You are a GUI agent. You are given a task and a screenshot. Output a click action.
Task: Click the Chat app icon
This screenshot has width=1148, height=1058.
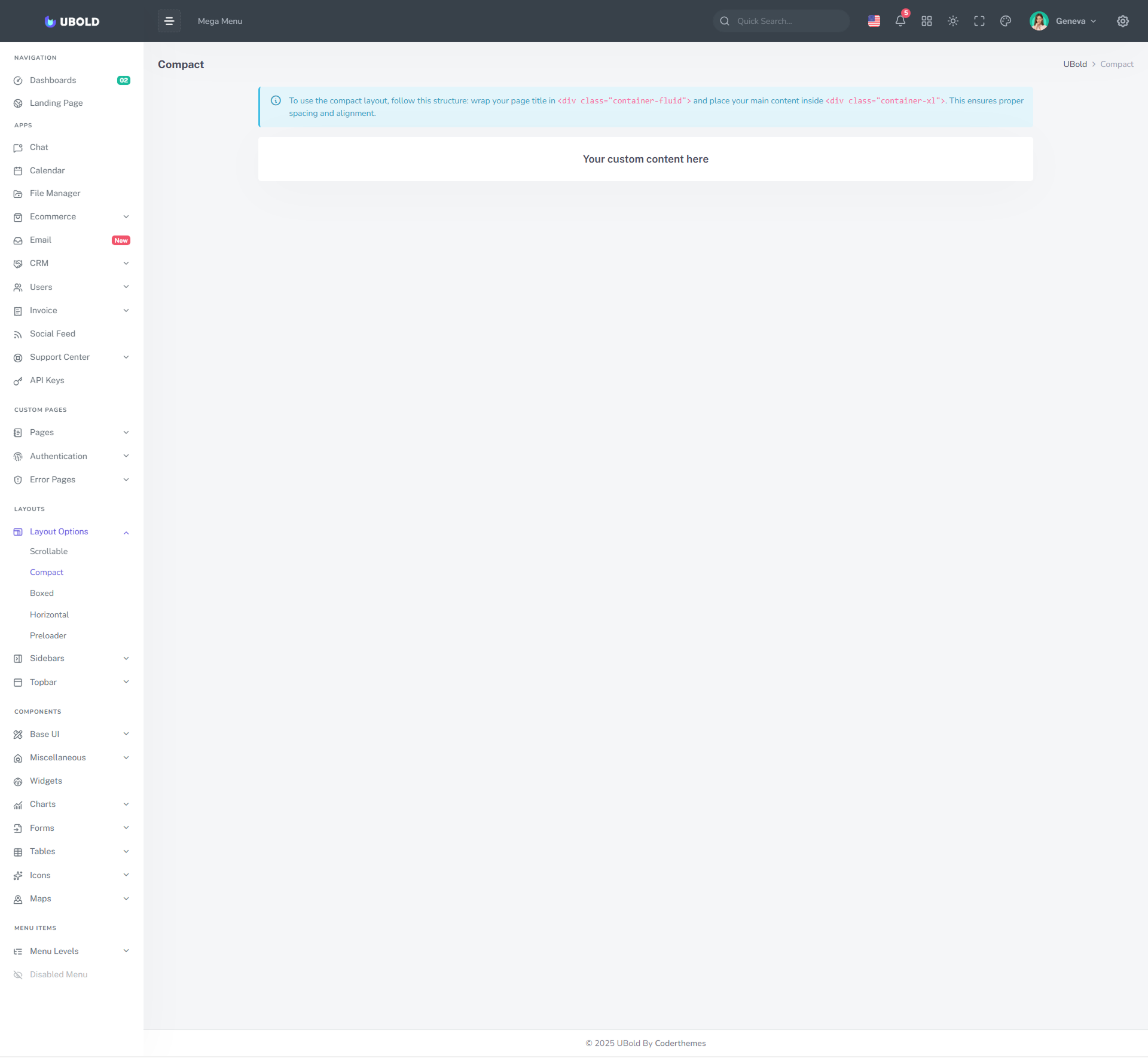click(18, 148)
